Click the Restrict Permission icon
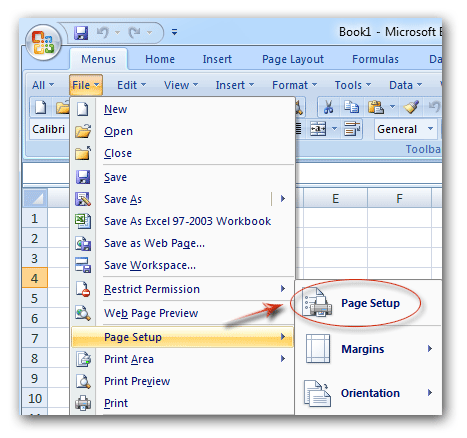Viewport: 467px width, 438px height. [x=83, y=289]
